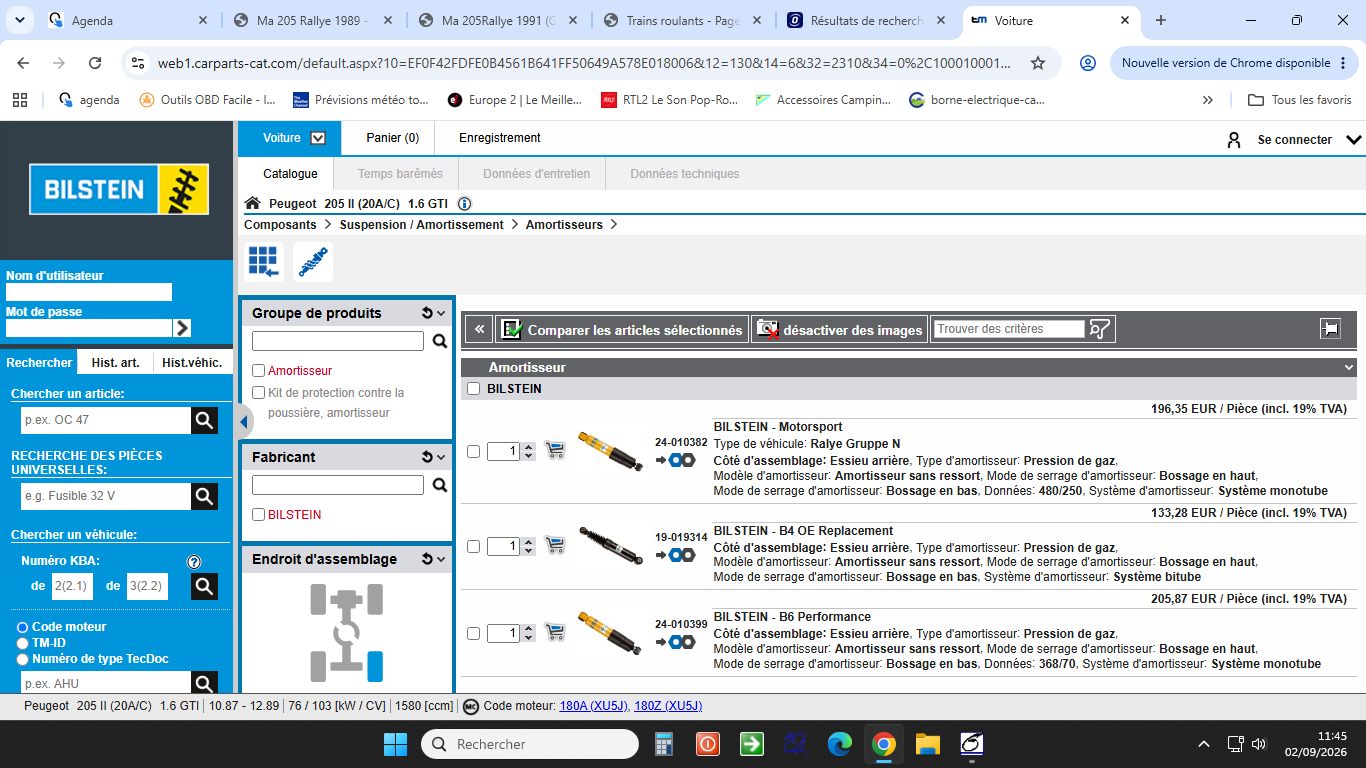
Task: Open engine code link 180A (XU5J)
Action: [x=594, y=706]
